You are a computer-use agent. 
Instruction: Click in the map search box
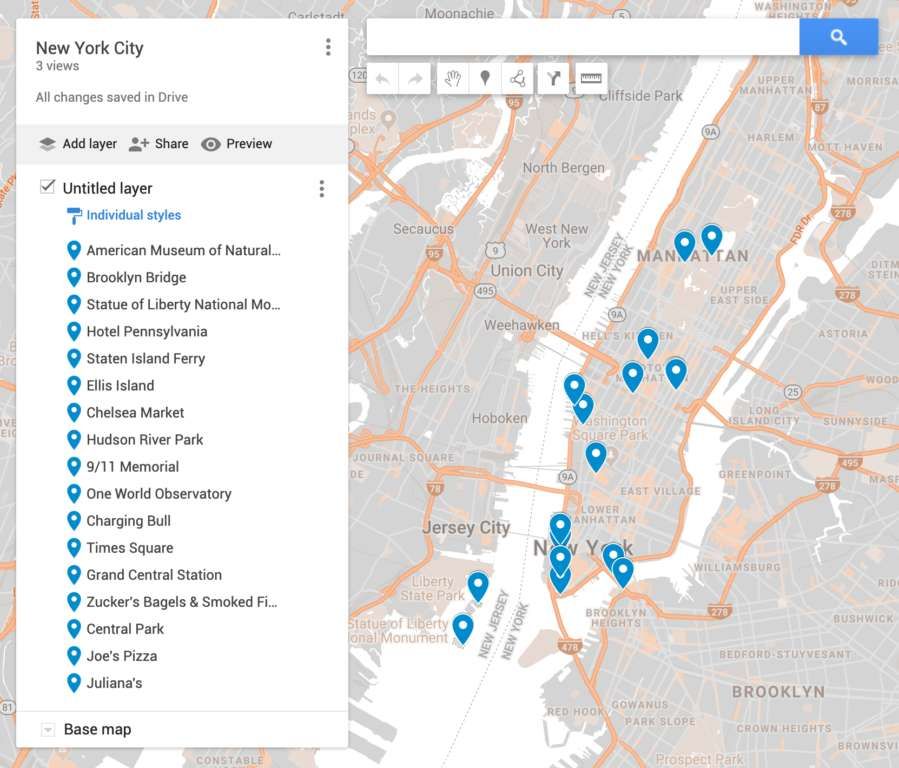[583, 37]
